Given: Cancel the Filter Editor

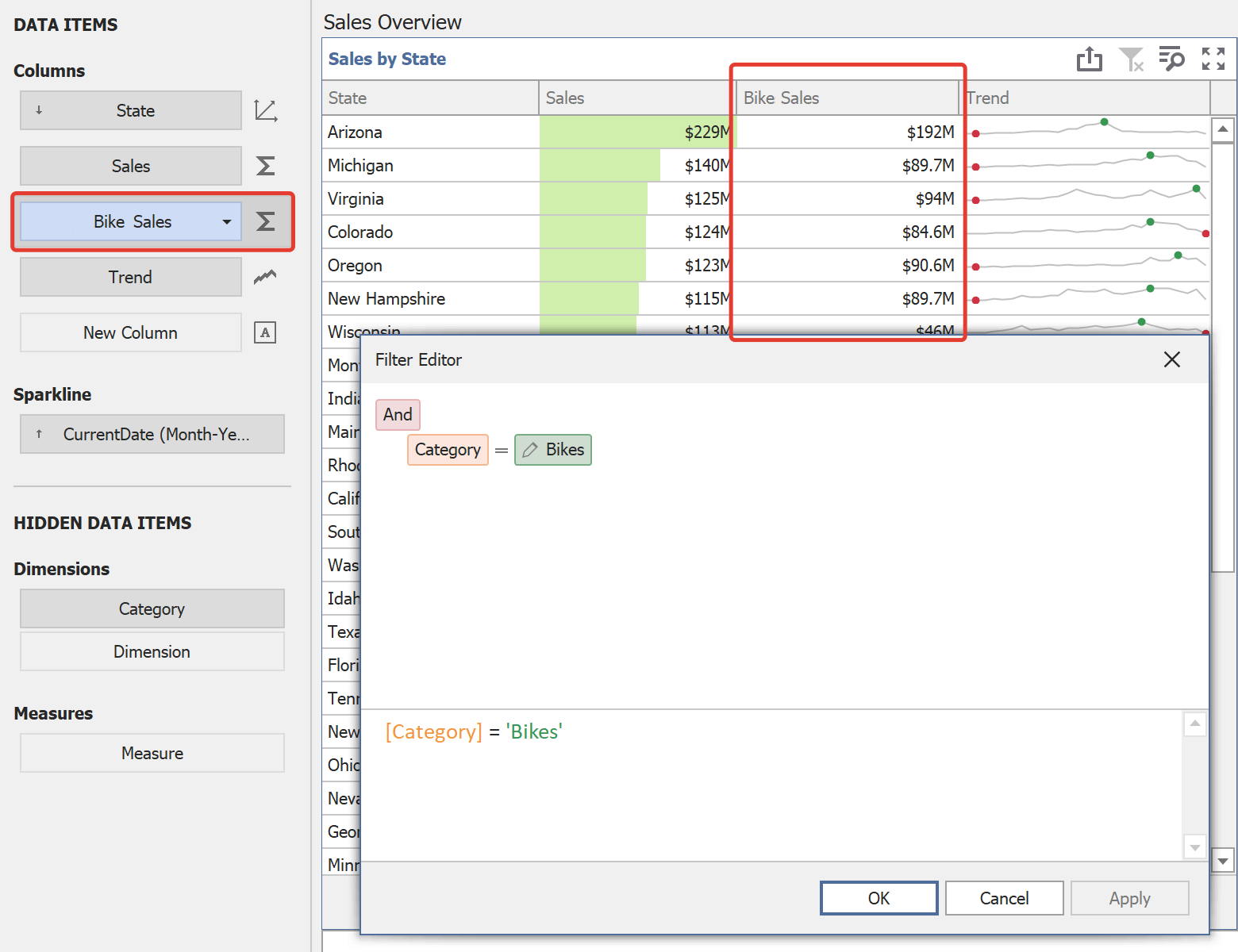Looking at the screenshot, I should coord(1005,898).
